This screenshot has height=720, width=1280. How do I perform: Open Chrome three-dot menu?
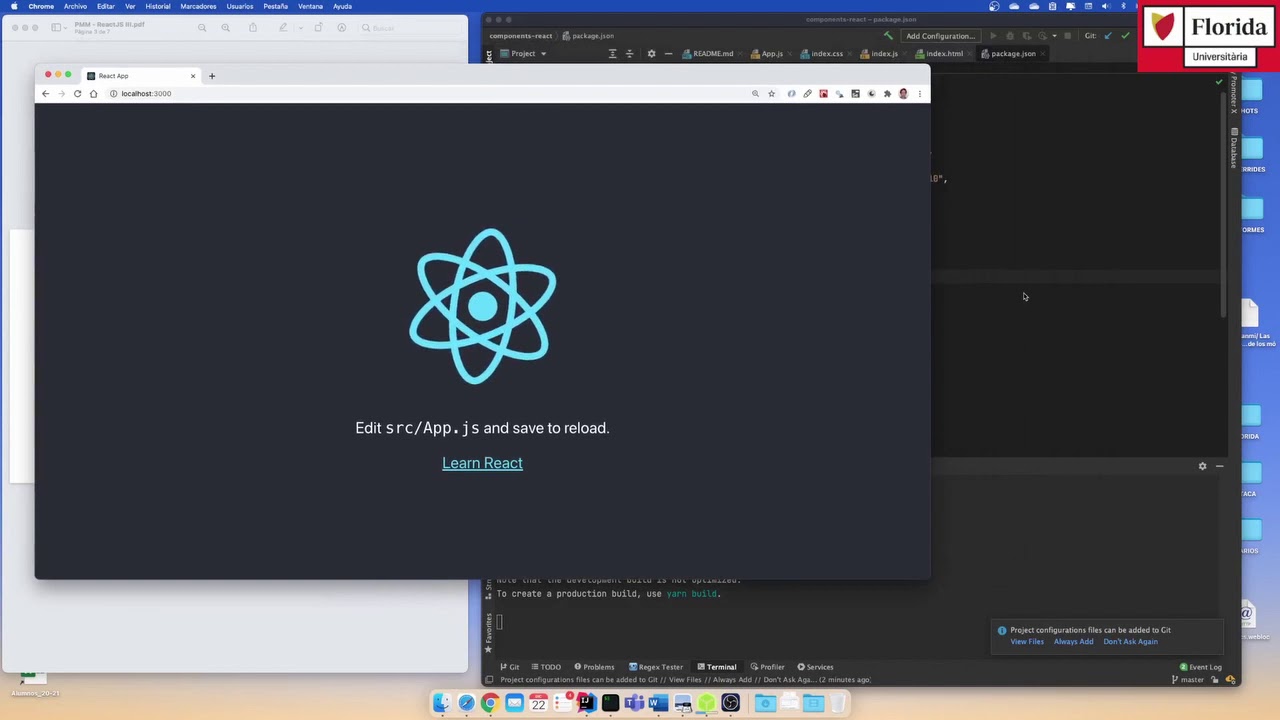point(919,94)
